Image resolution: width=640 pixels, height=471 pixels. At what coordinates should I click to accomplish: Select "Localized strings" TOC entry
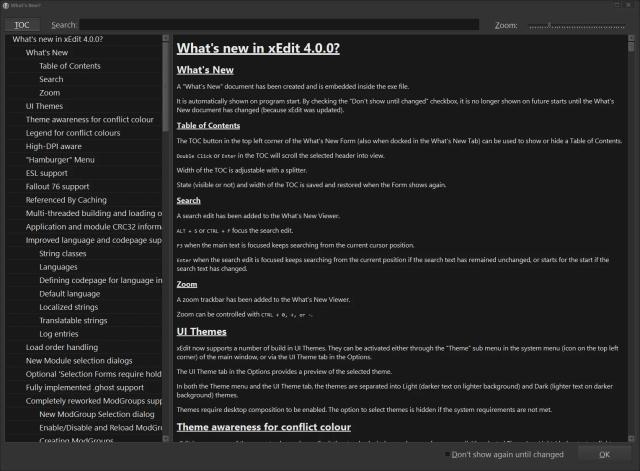[x=69, y=307]
